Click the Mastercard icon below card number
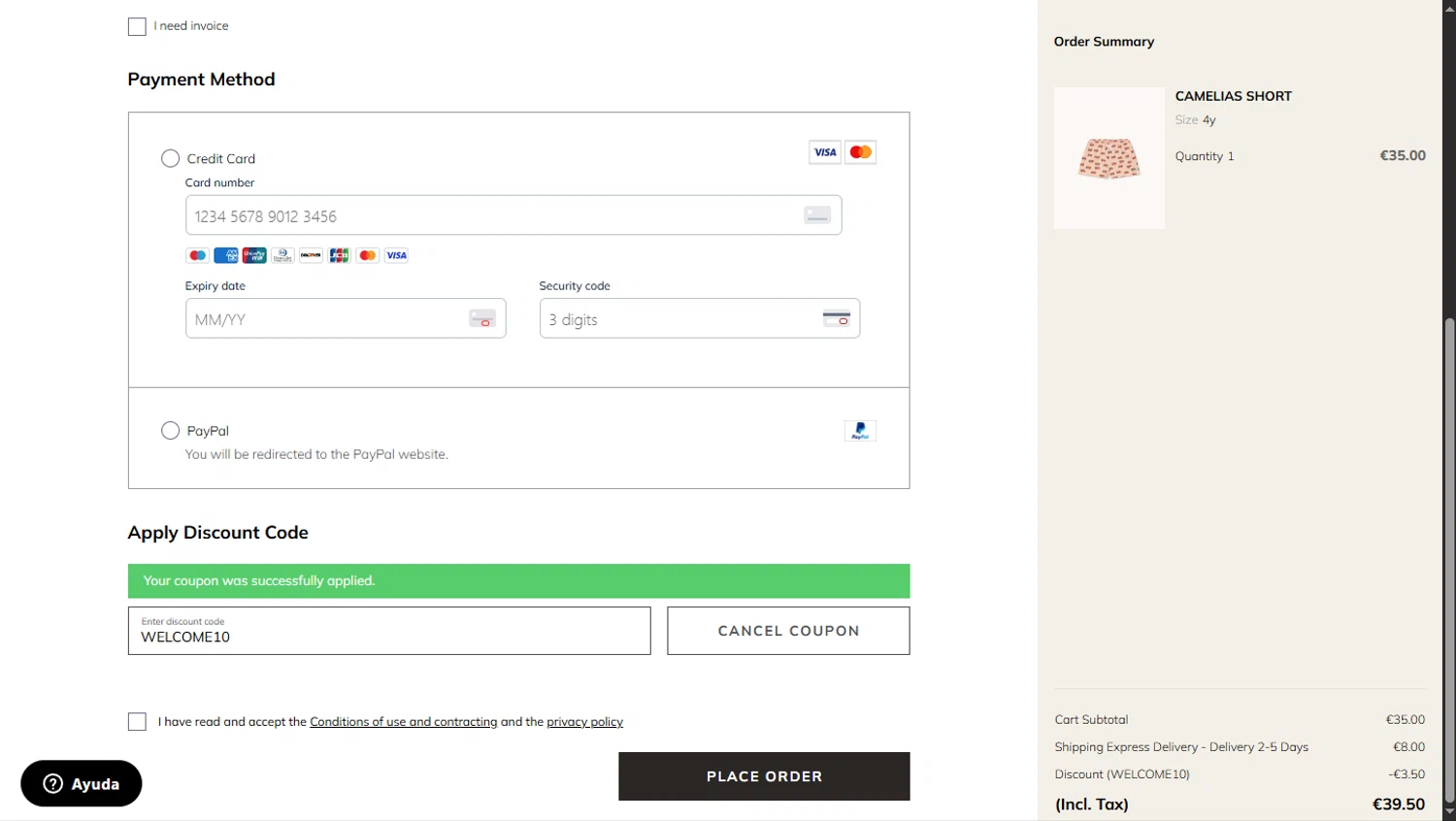The image size is (1456, 821). (x=367, y=255)
